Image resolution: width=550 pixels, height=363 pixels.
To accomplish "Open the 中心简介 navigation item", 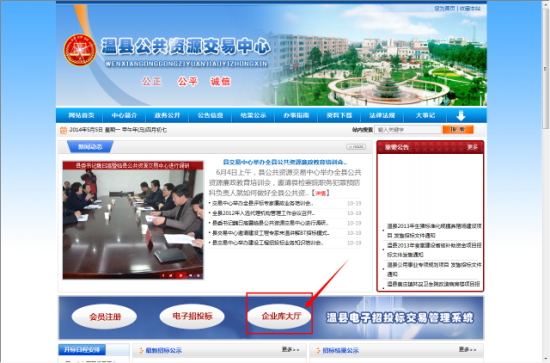I will (124, 115).
